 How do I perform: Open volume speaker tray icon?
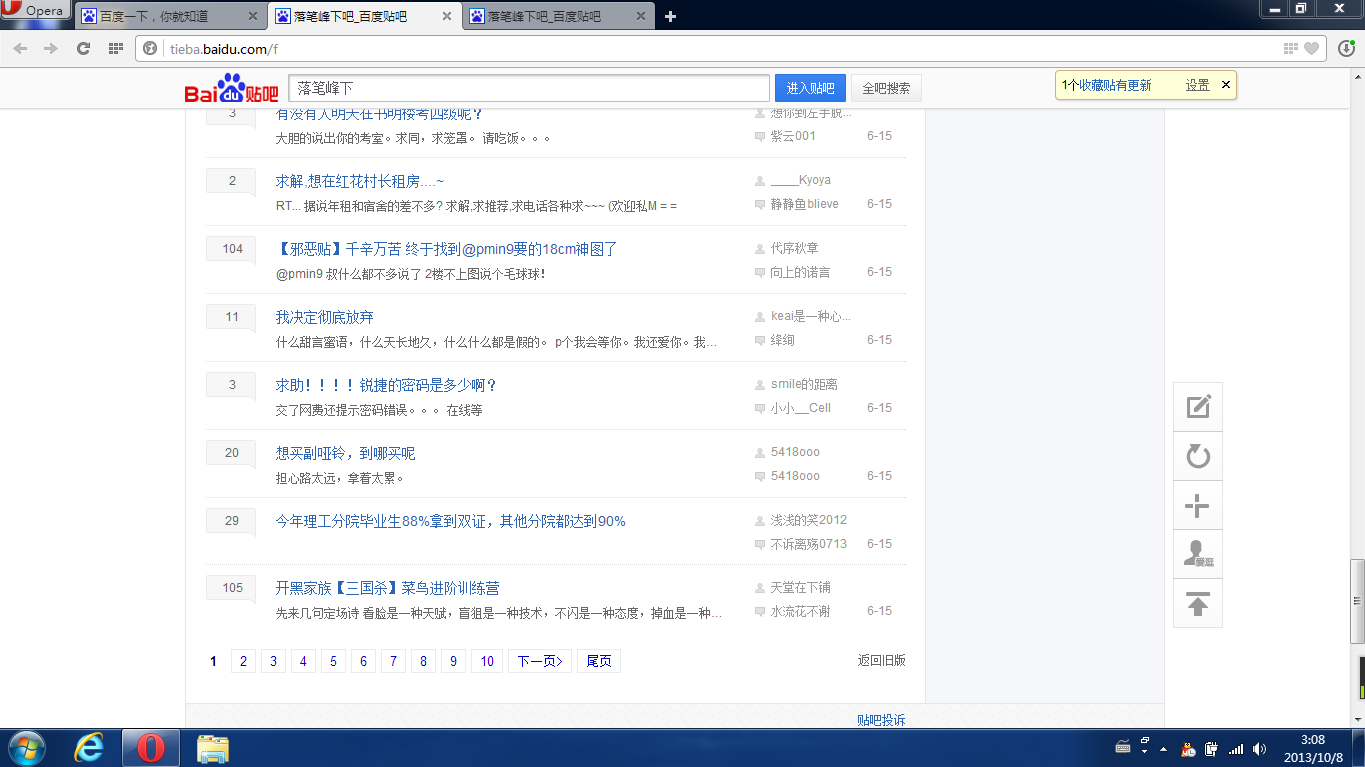click(1259, 749)
